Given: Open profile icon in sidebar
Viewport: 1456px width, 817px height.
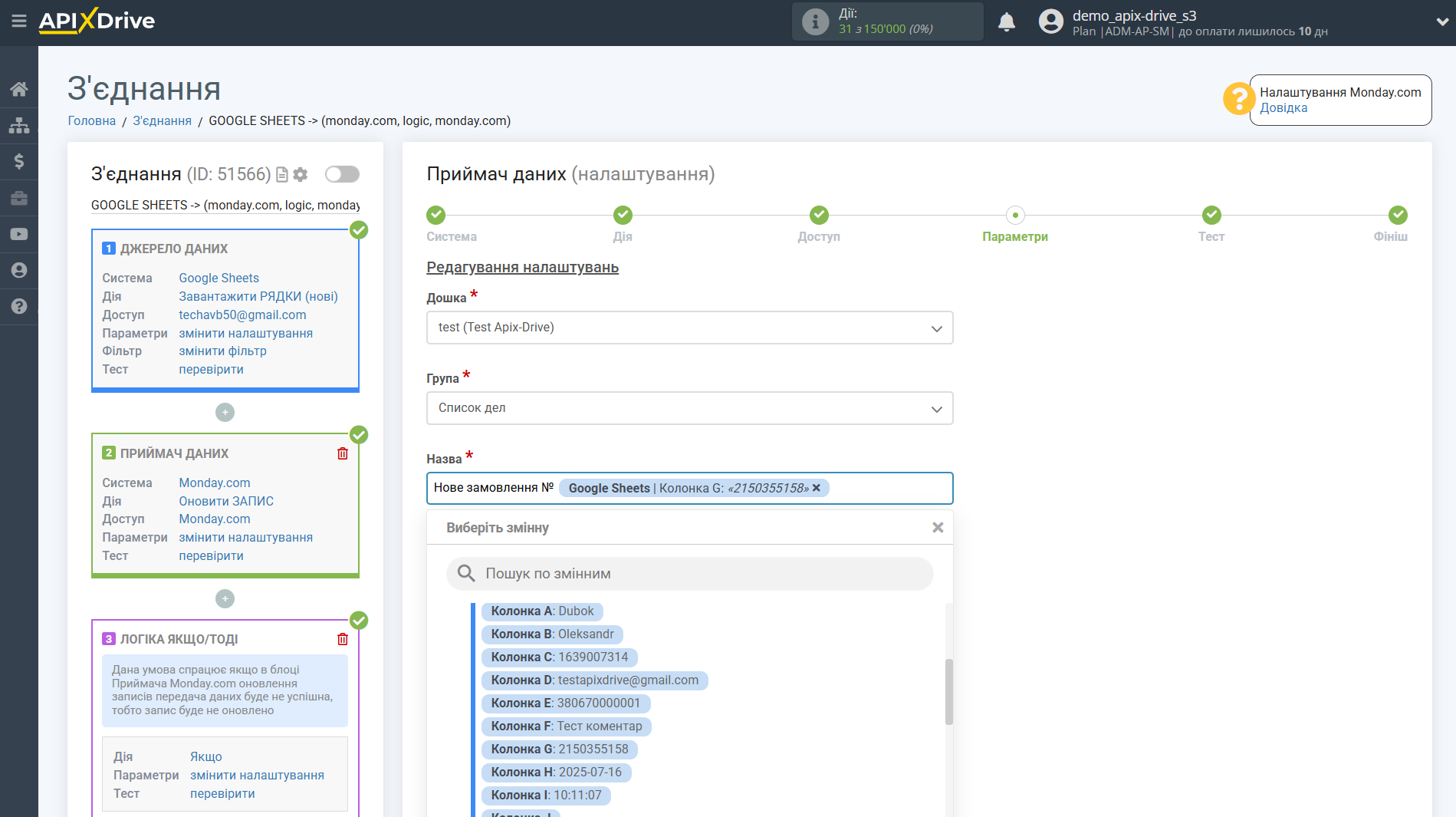Looking at the screenshot, I should (19, 270).
